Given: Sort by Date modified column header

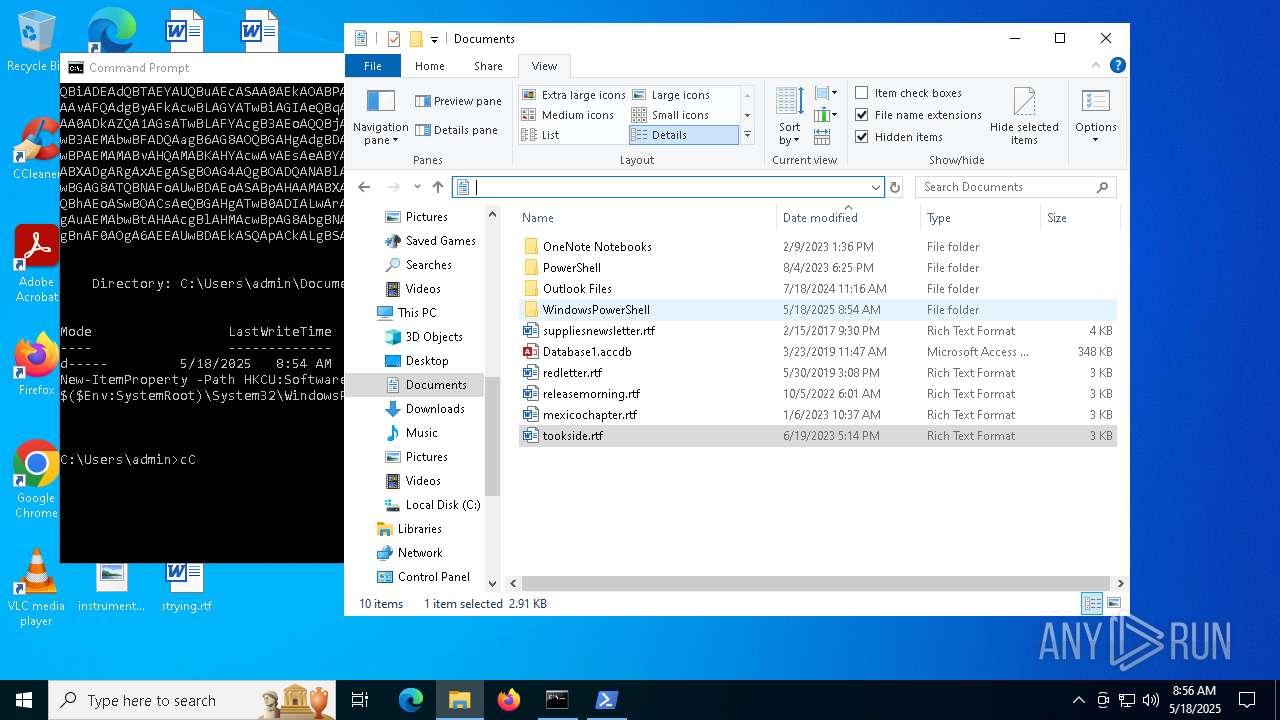Looking at the screenshot, I should [x=848, y=218].
